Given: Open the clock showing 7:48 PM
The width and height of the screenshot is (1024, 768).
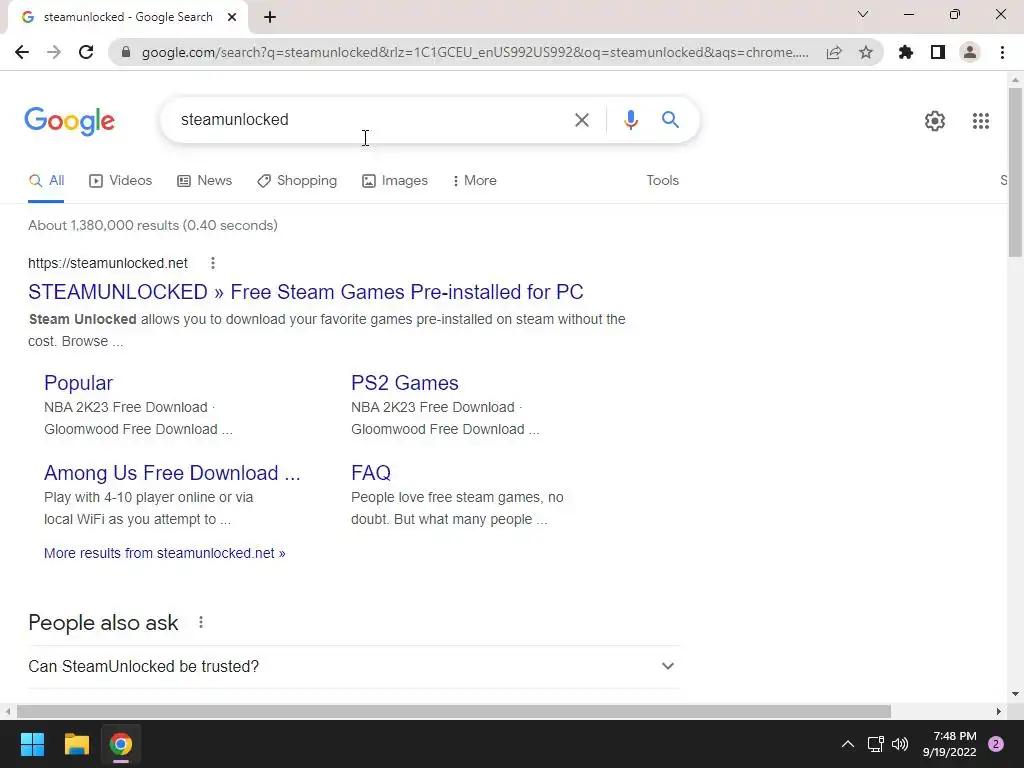Looking at the screenshot, I should 950,744.
